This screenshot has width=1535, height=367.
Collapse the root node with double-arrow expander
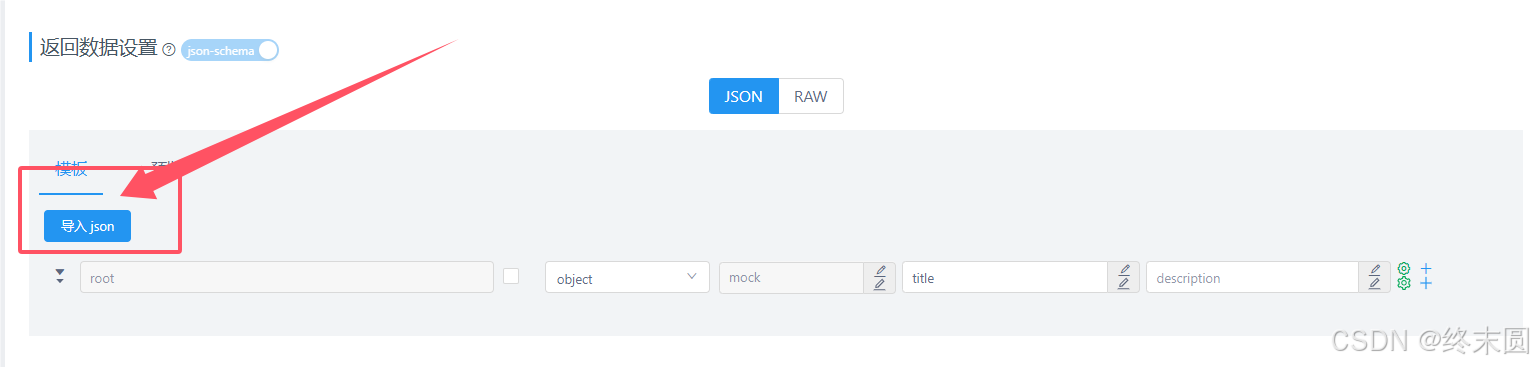(60, 276)
